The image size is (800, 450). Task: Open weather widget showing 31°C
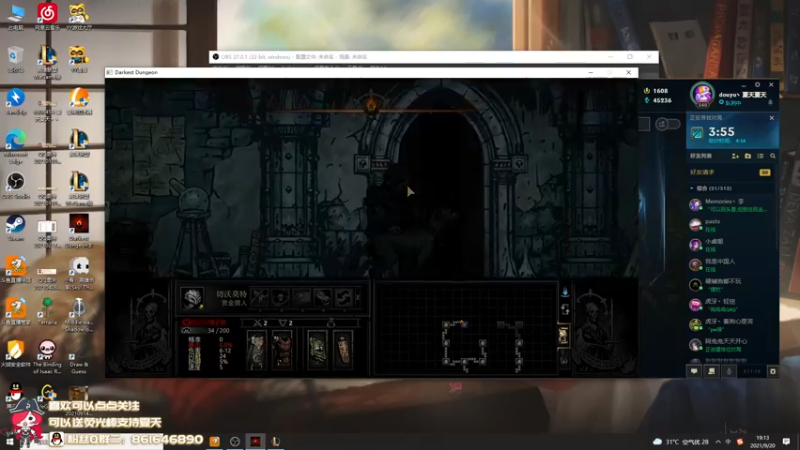click(x=681, y=442)
